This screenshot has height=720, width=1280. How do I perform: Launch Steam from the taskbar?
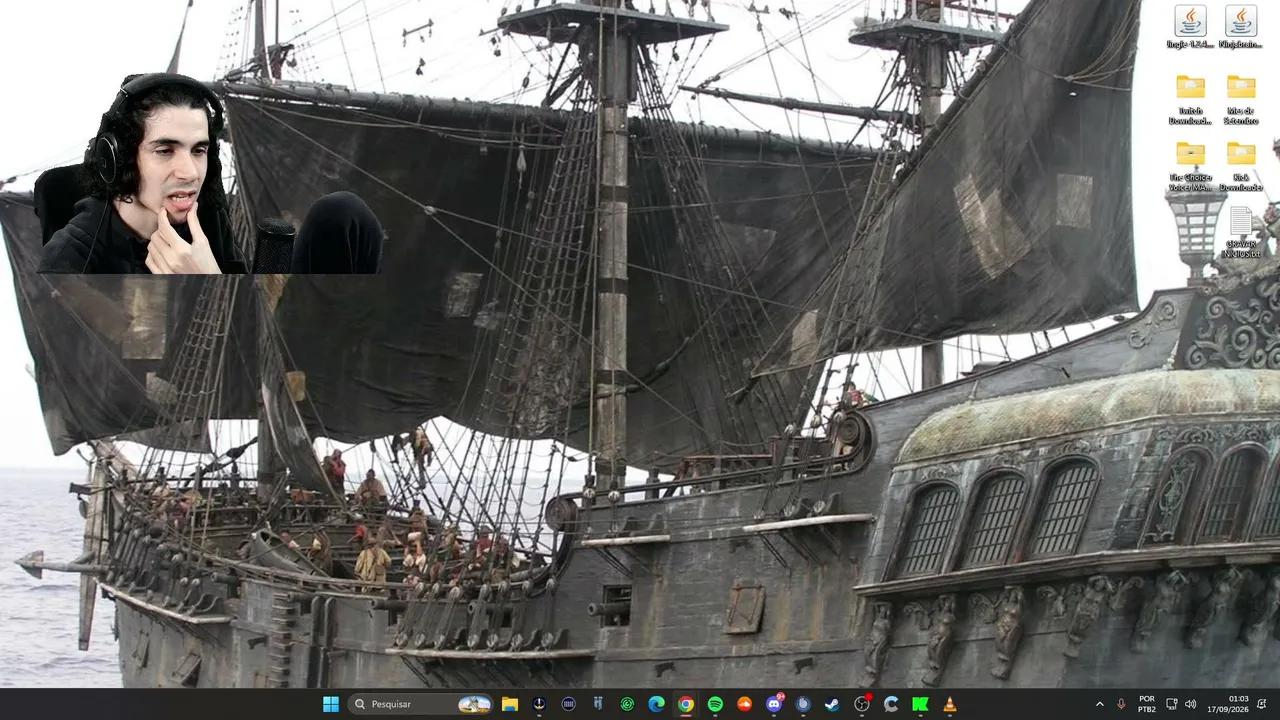pyautogui.click(x=832, y=704)
